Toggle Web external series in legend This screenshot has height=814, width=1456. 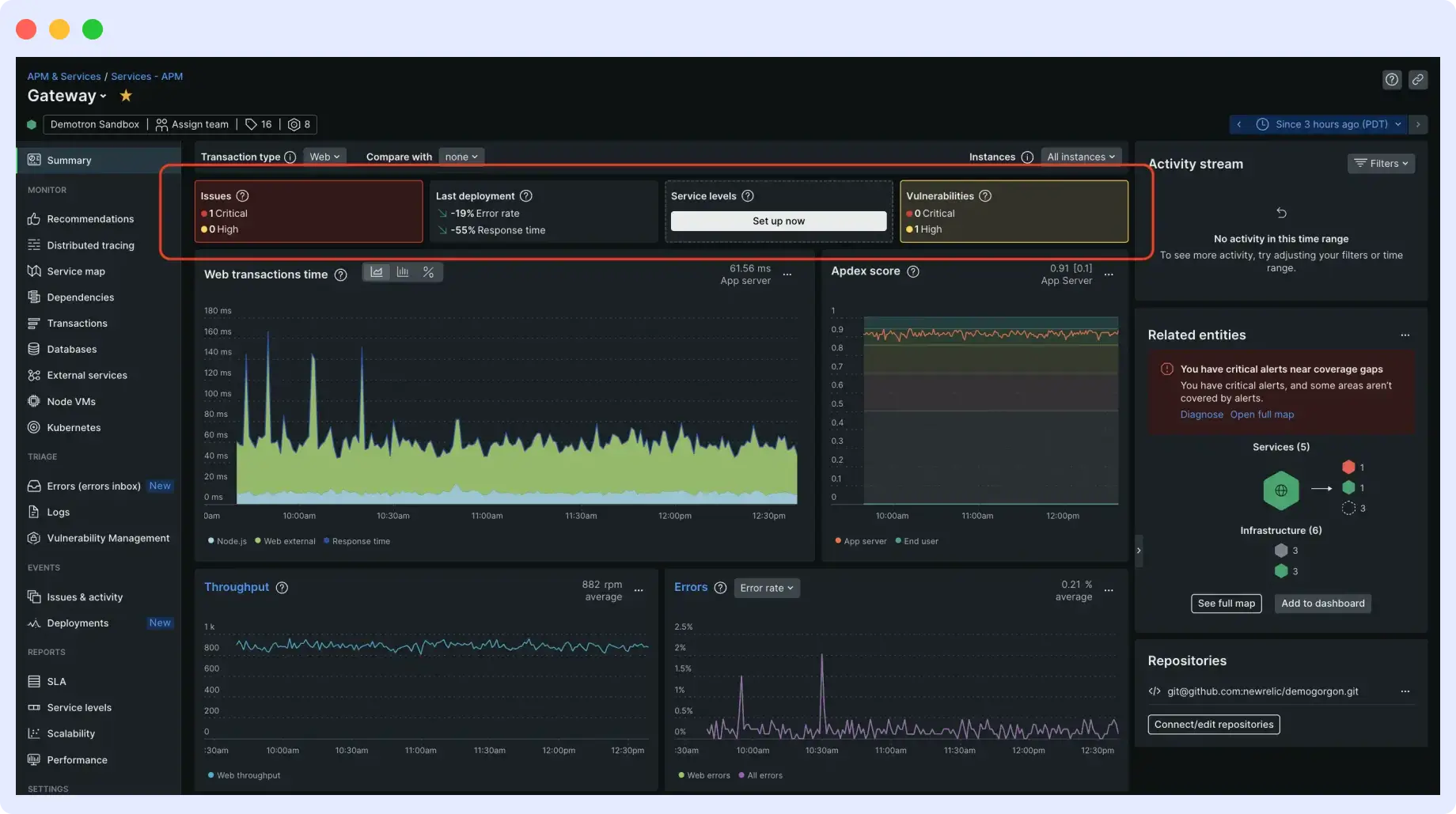[285, 541]
